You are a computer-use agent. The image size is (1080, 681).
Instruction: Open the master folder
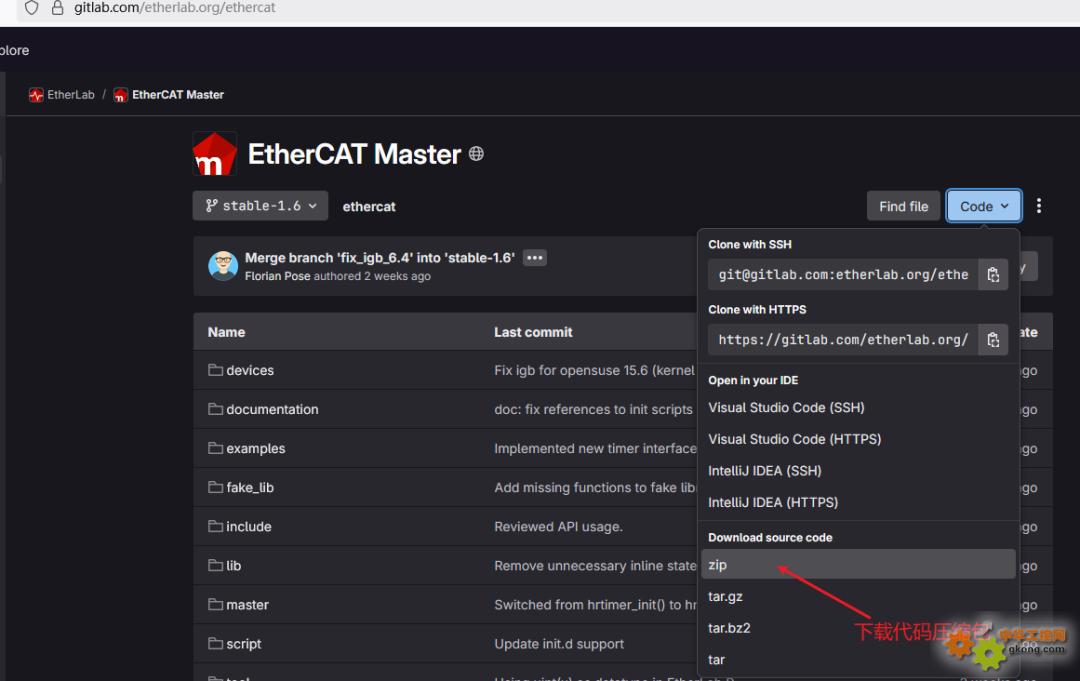[x=247, y=605]
